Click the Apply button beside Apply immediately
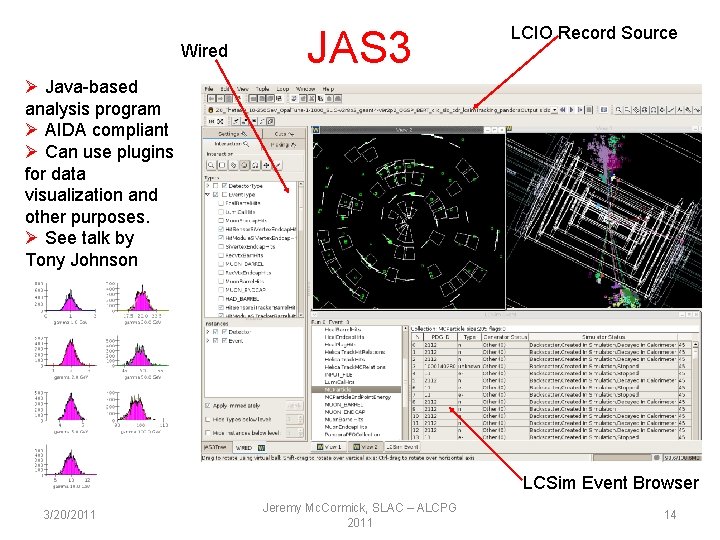 (294, 405)
